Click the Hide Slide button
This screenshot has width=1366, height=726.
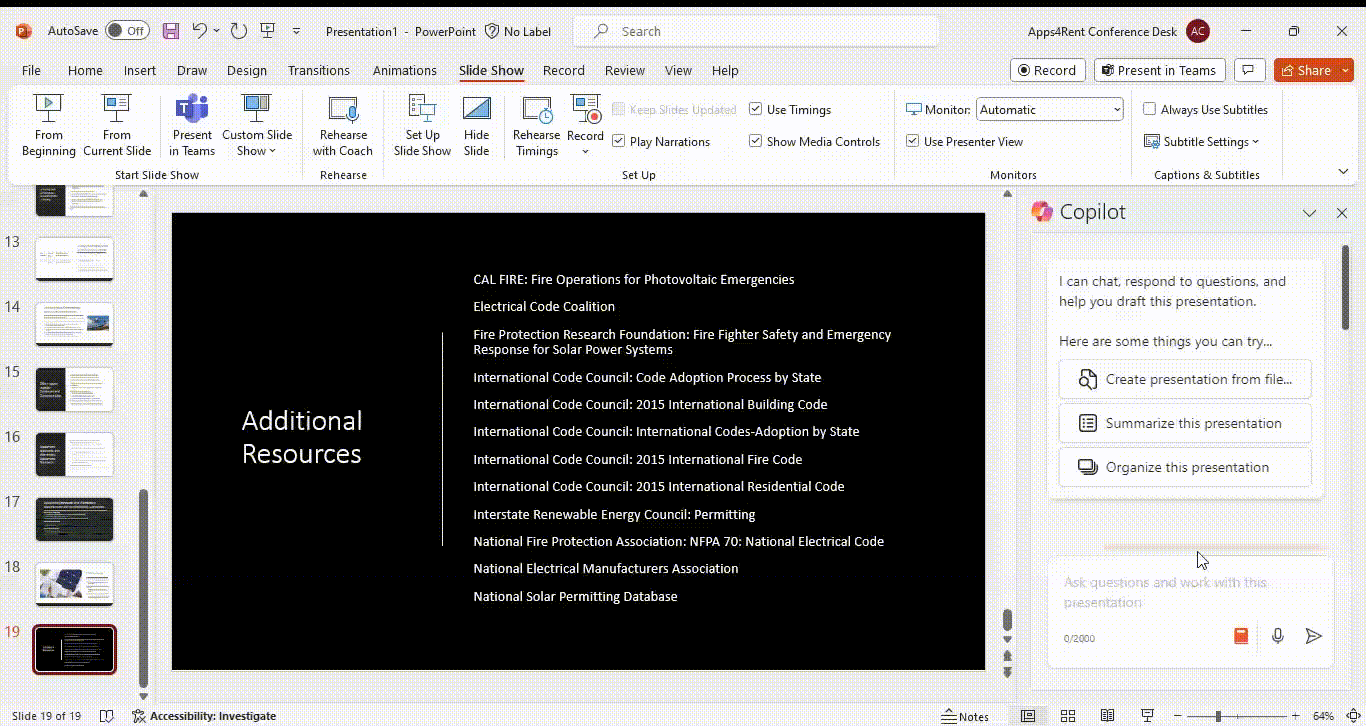coord(477,125)
